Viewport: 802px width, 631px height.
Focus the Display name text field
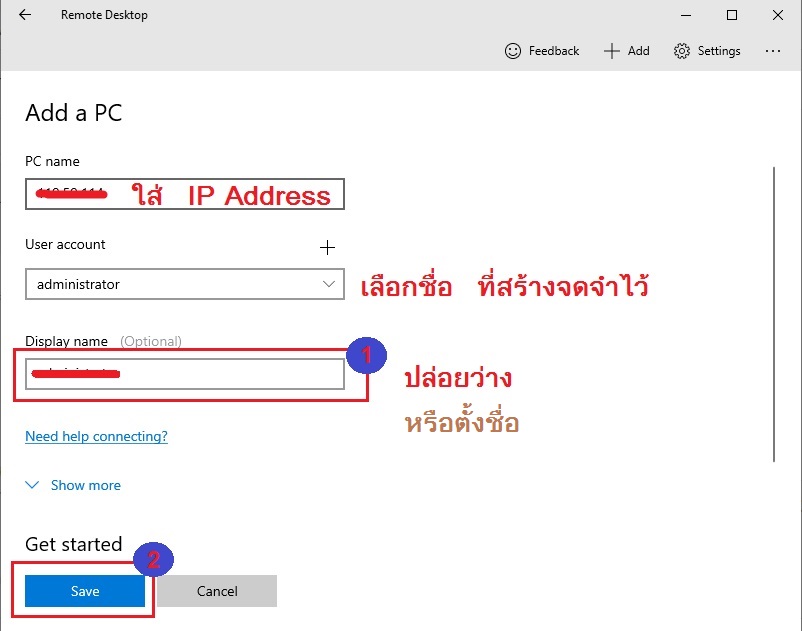pos(184,374)
